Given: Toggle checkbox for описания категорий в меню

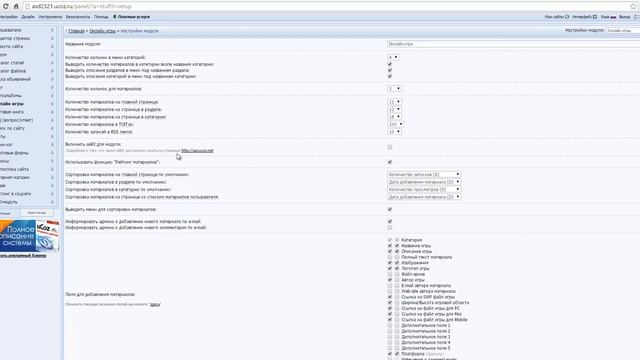Looking at the screenshot, I should (x=390, y=76).
